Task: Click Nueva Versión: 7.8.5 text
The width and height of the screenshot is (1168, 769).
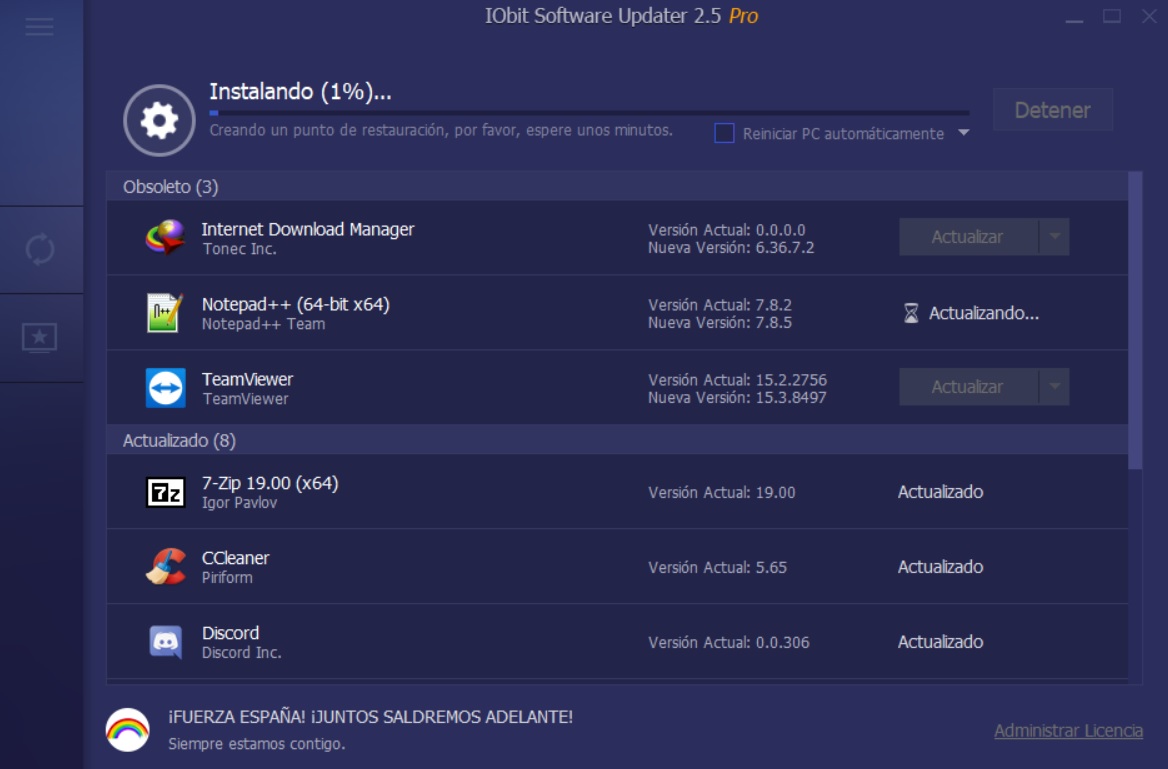Action: 720,323
